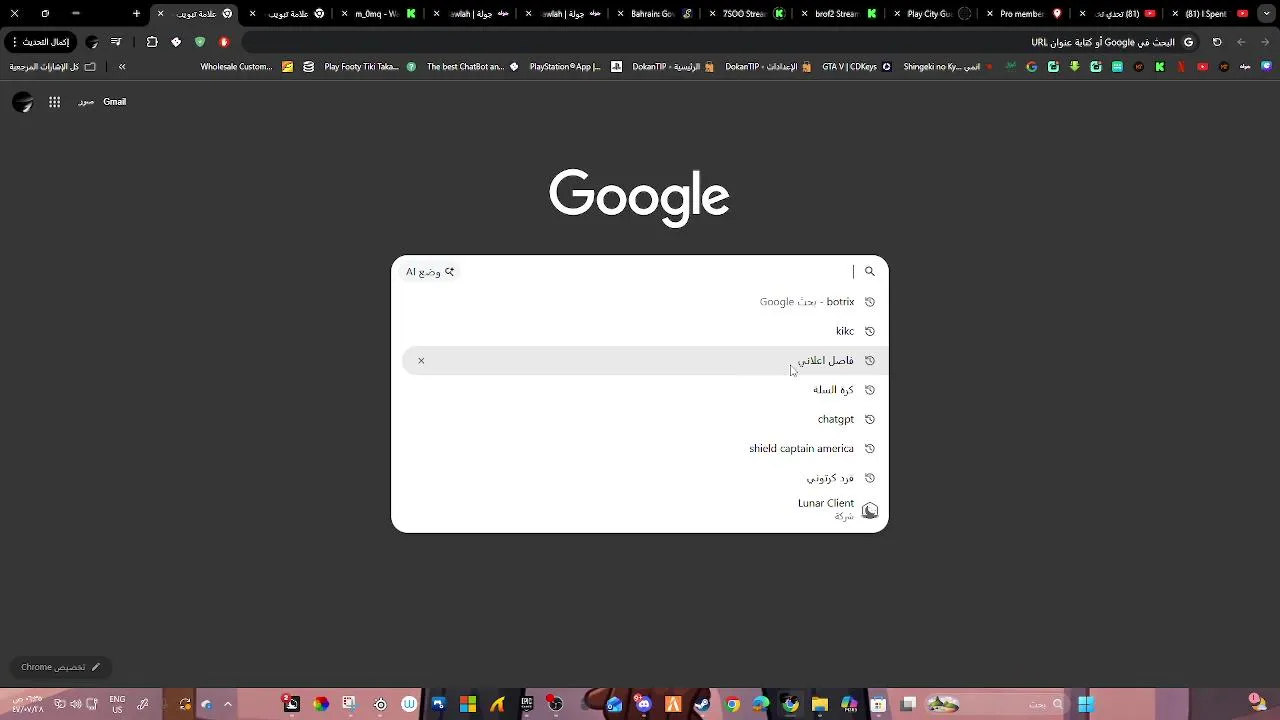Switch to the "Play City" tab
This screenshot has width=1280, height=720.
(x=930, y=14)
